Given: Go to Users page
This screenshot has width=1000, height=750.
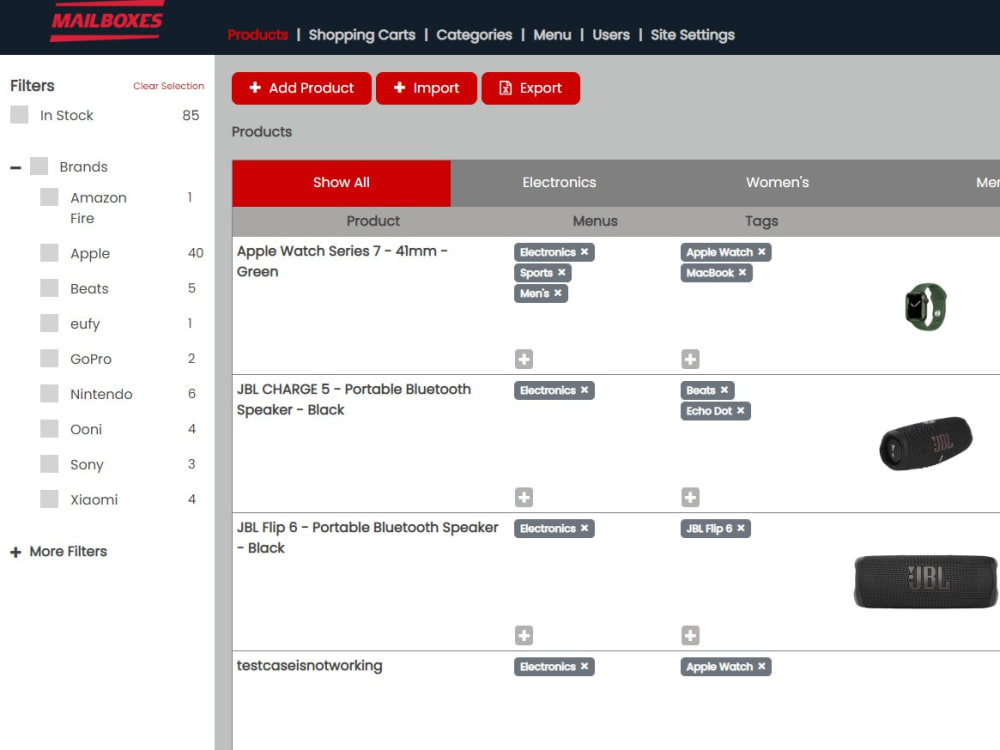Looking at the screenshot, I should 611,35.
